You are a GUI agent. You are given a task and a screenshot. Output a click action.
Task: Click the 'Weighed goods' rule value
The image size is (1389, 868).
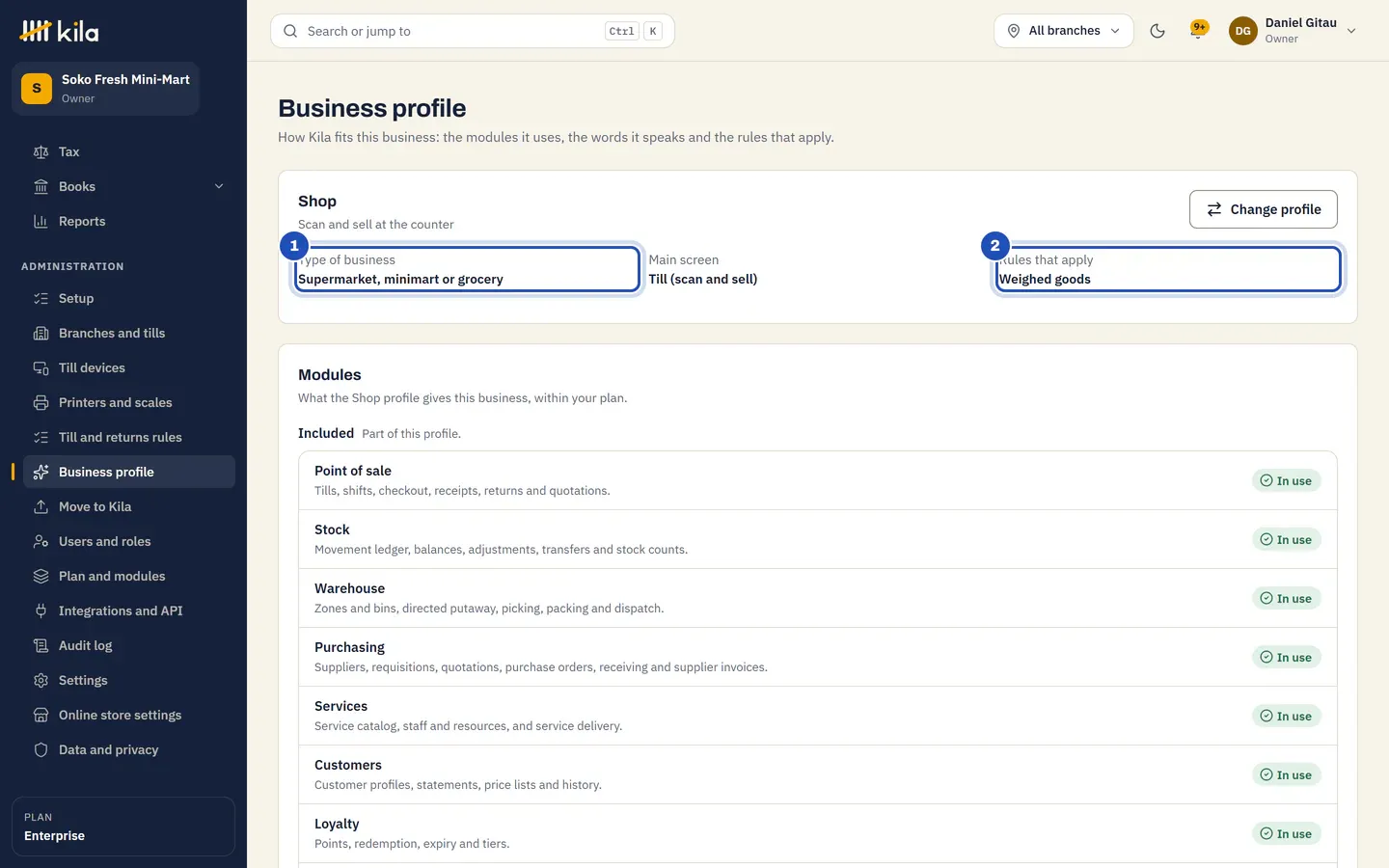tap(1045, 279)
